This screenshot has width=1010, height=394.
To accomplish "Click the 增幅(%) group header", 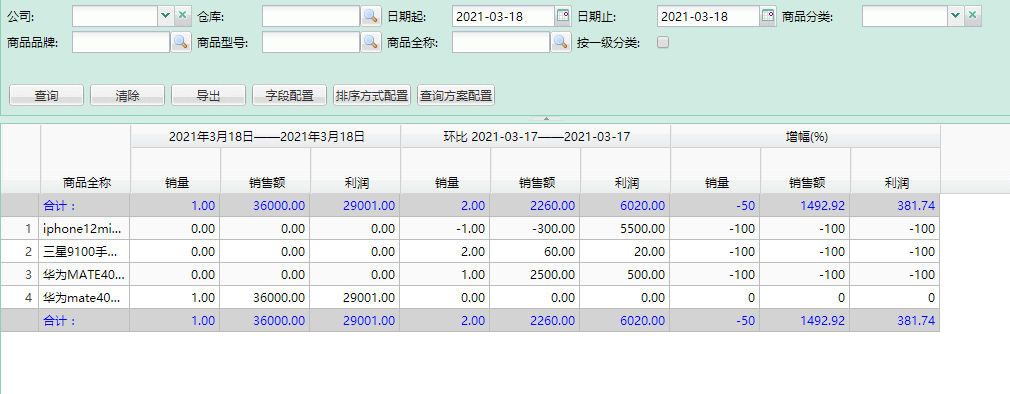I will tap(806, 136).
